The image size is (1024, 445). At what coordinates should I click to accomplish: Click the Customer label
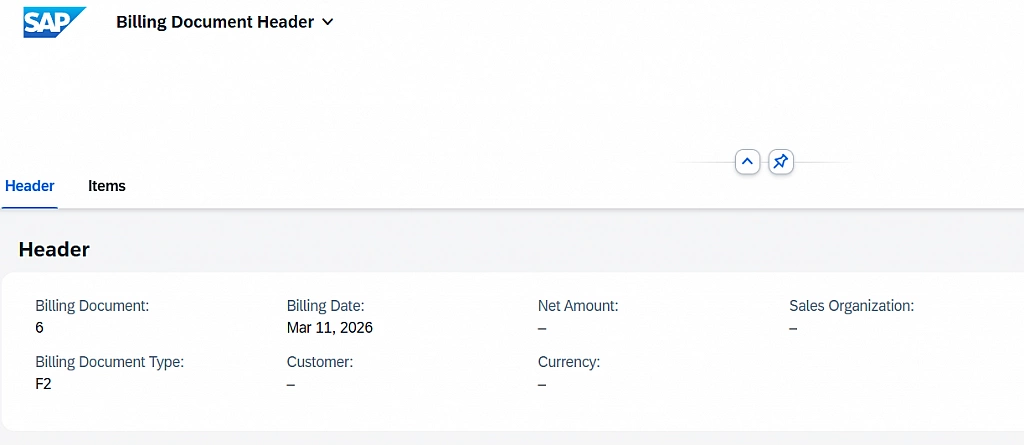pyautogui.click(x=320, y=362)
